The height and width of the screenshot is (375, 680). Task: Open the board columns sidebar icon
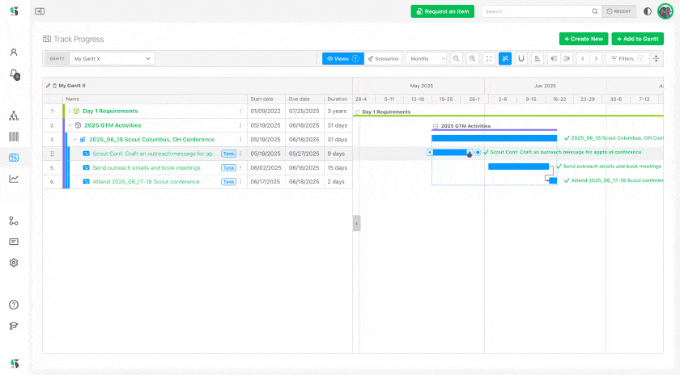pos(14,137)
